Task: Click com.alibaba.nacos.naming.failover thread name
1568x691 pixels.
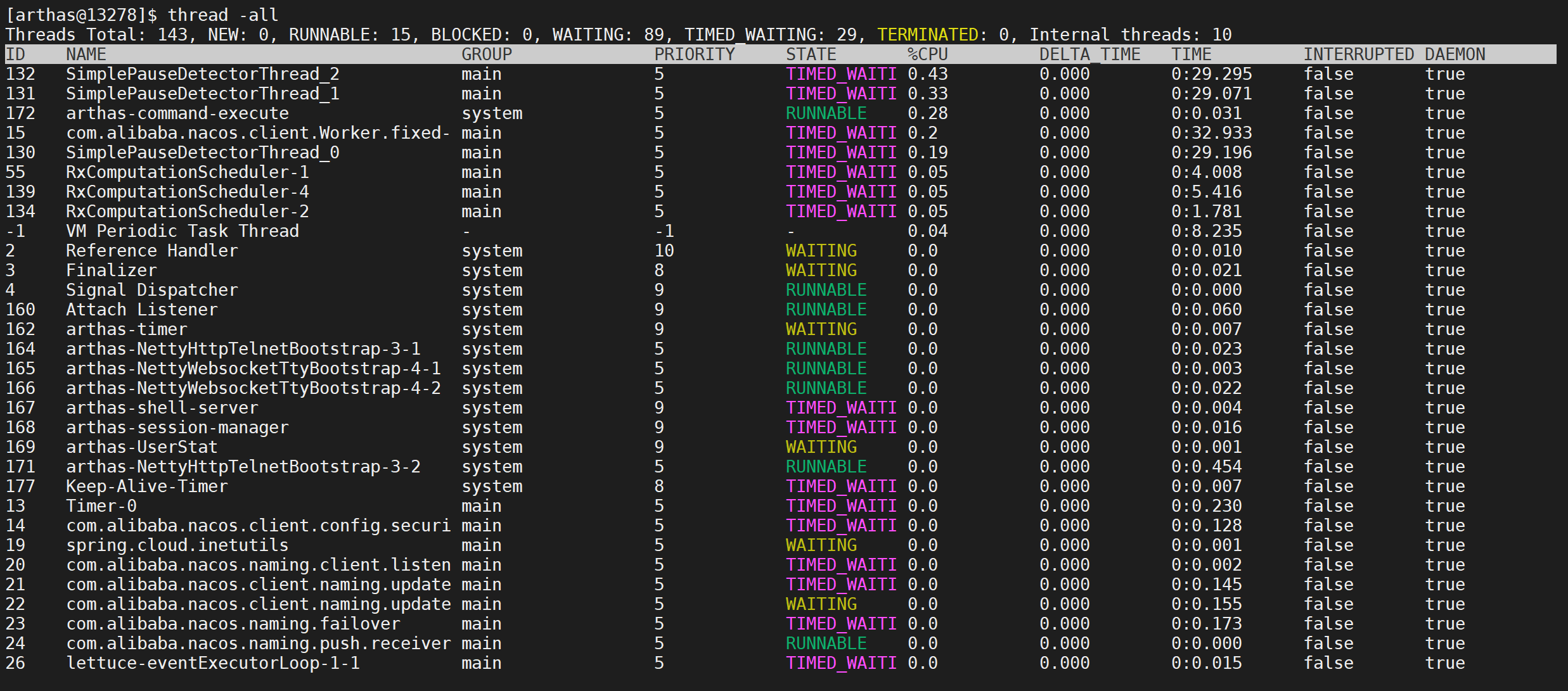Action: pyautogui.click(x=233, y=624)
